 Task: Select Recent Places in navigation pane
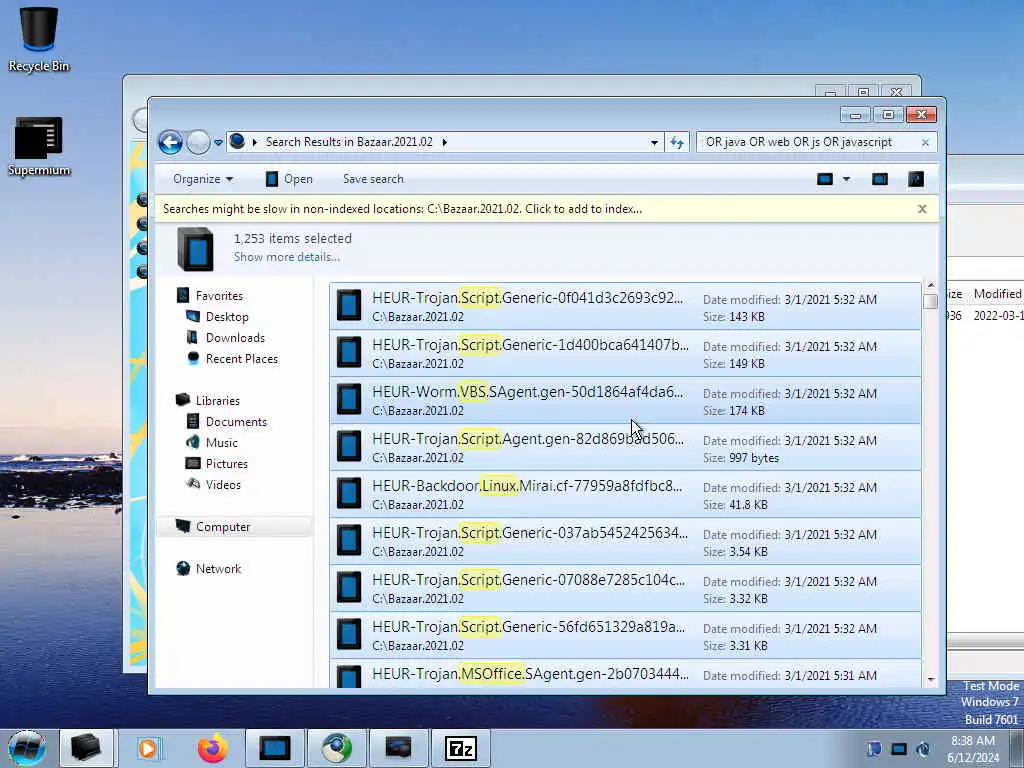coord(242,359)
